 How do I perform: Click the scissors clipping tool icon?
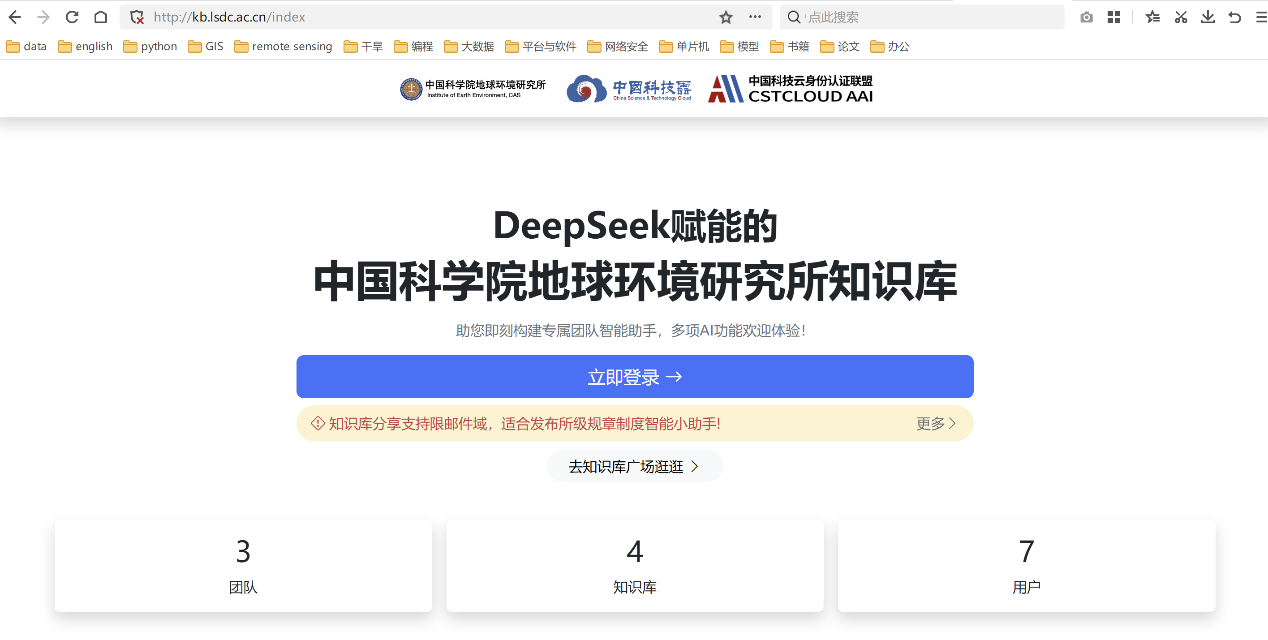tap(1180, 17)
